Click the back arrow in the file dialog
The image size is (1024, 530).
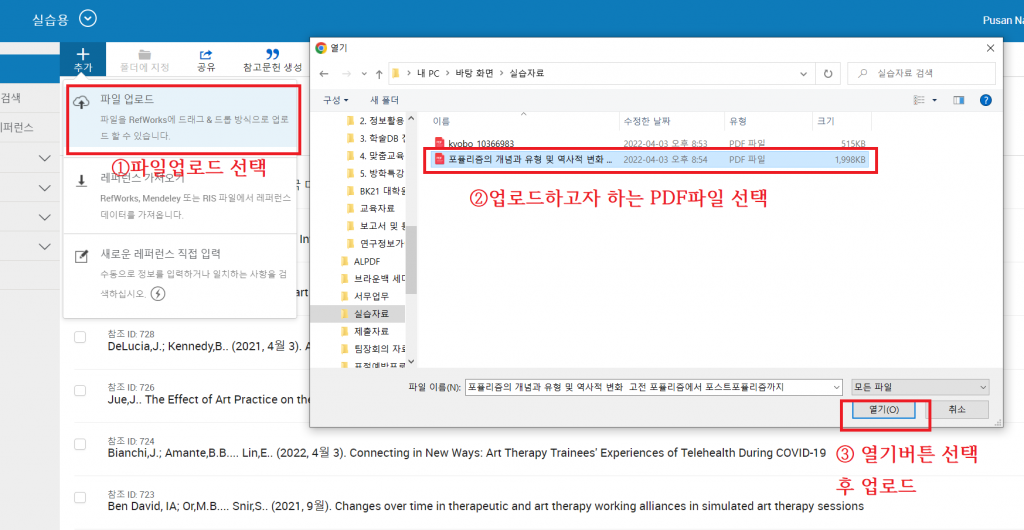(324, 73)
